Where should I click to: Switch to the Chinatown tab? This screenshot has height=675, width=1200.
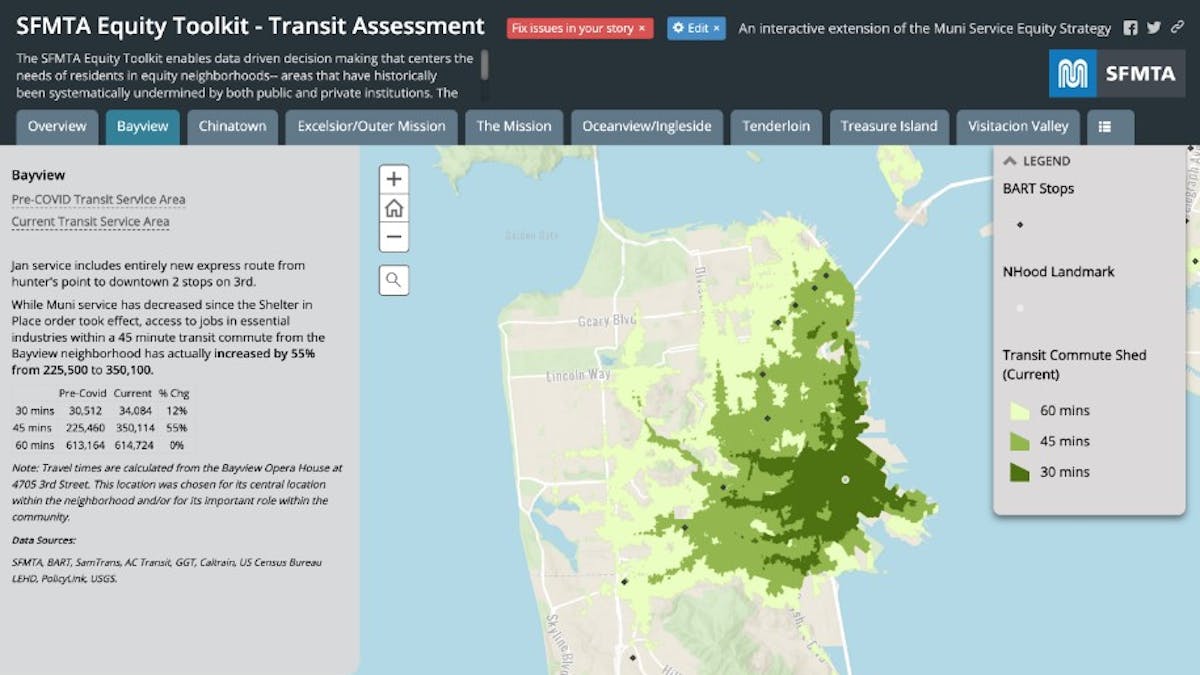[x=232, y=126]
